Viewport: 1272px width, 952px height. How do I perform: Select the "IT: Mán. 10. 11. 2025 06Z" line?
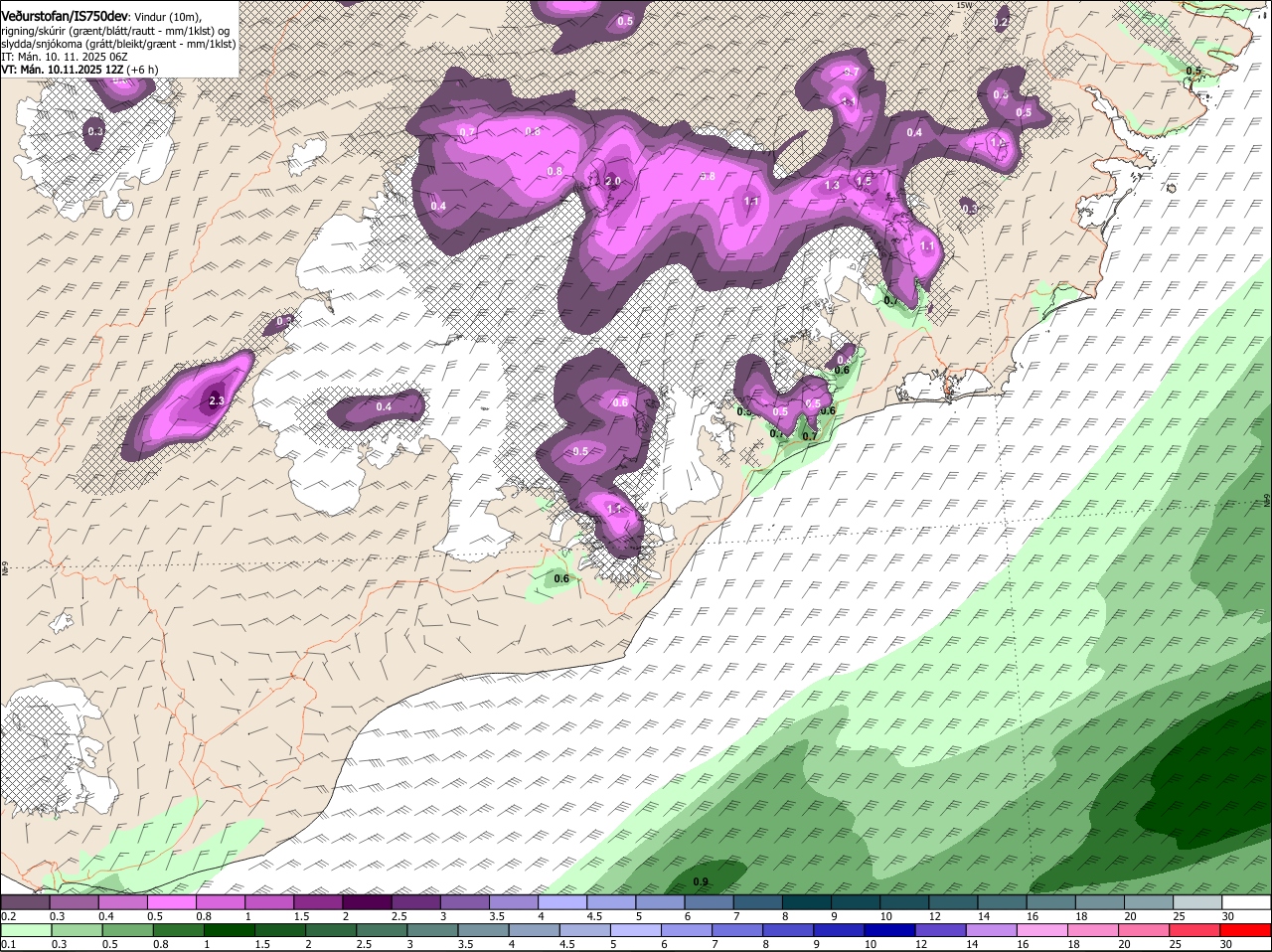coord(64,57)
